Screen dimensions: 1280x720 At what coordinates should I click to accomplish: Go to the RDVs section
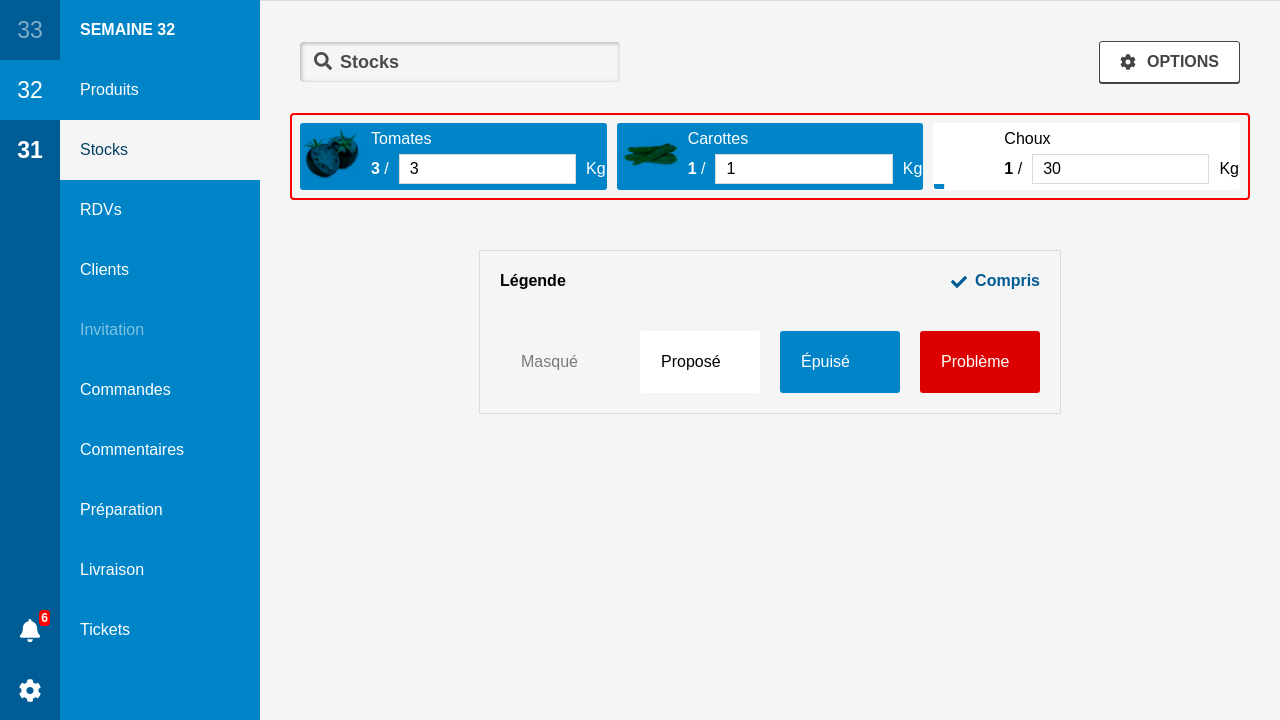click(x=101, y=210)
